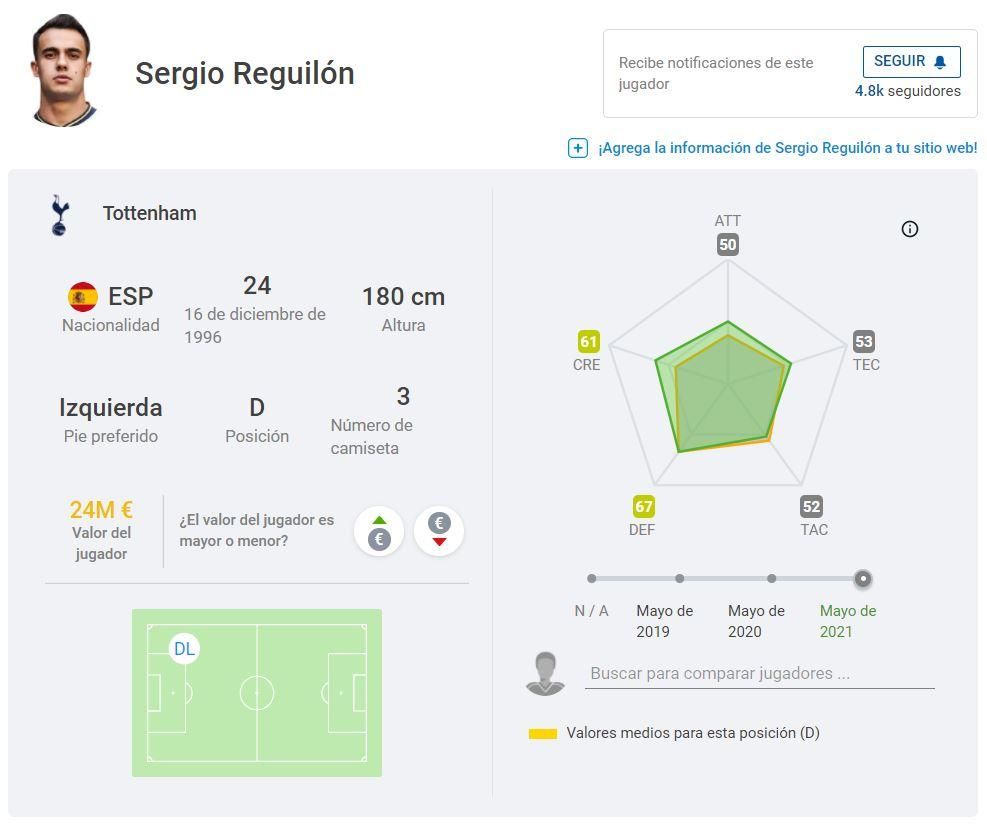Click the plus icon for website embed

[x=577, y=148]
